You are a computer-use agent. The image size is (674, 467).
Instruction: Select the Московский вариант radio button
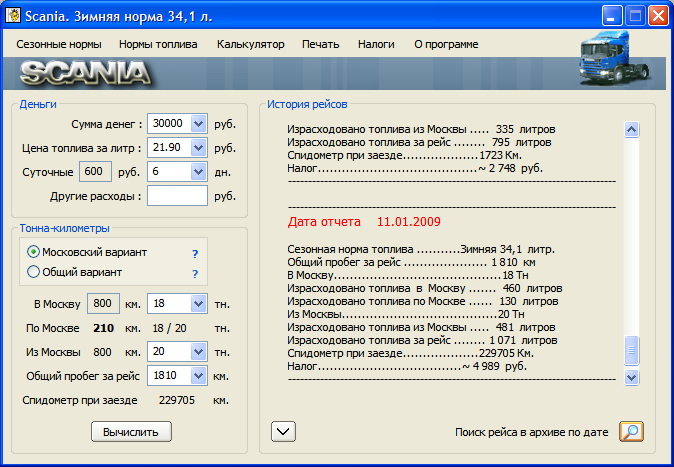(x=33, y=252)
